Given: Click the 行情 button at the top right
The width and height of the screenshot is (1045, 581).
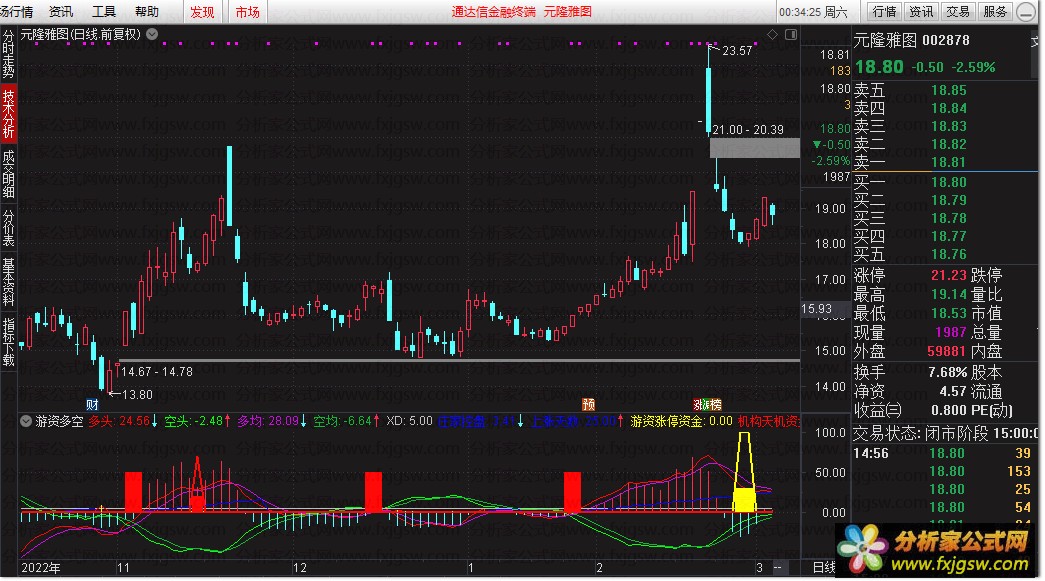Looking at the screenshot, I should point(884,11).
